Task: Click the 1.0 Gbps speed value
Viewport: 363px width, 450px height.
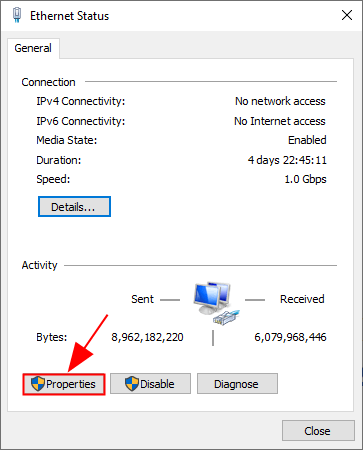Action: click(305, 179)
